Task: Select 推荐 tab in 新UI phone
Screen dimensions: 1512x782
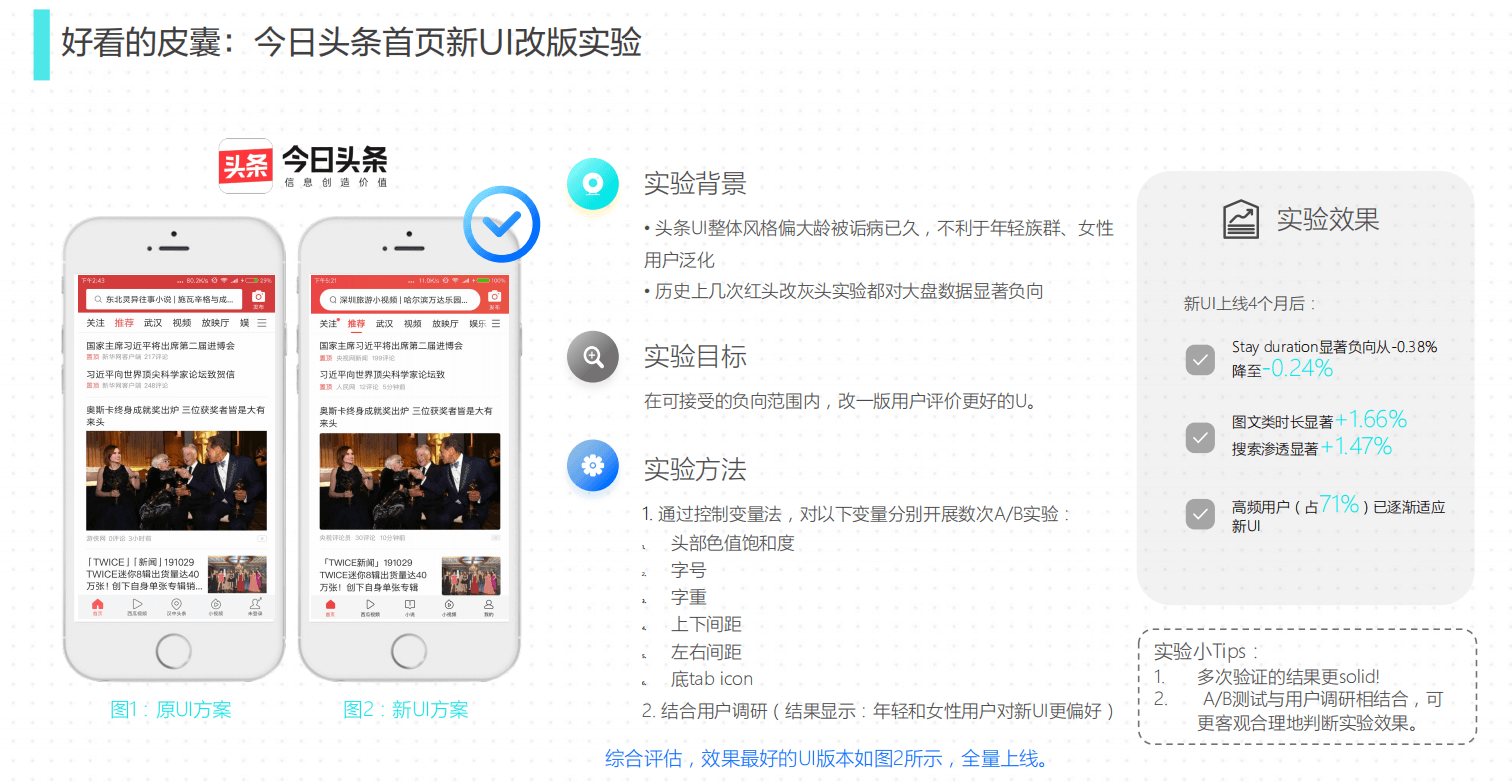Action: click(x=357, y=324)
